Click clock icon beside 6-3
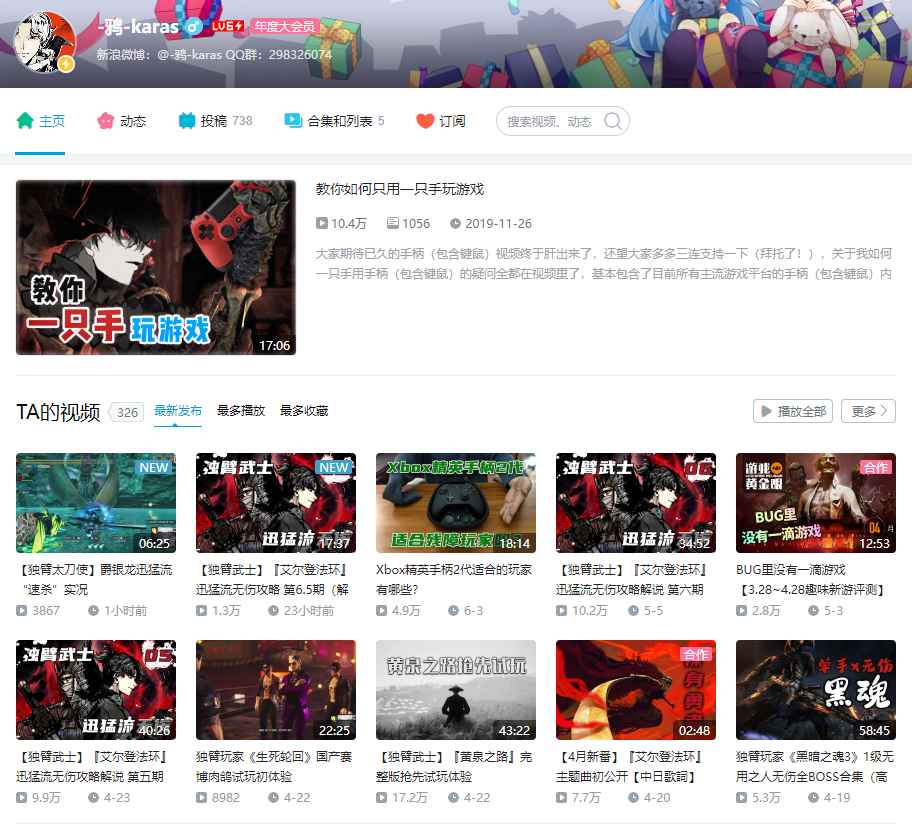Screen dimensions: 912x825 click(453, 611)
